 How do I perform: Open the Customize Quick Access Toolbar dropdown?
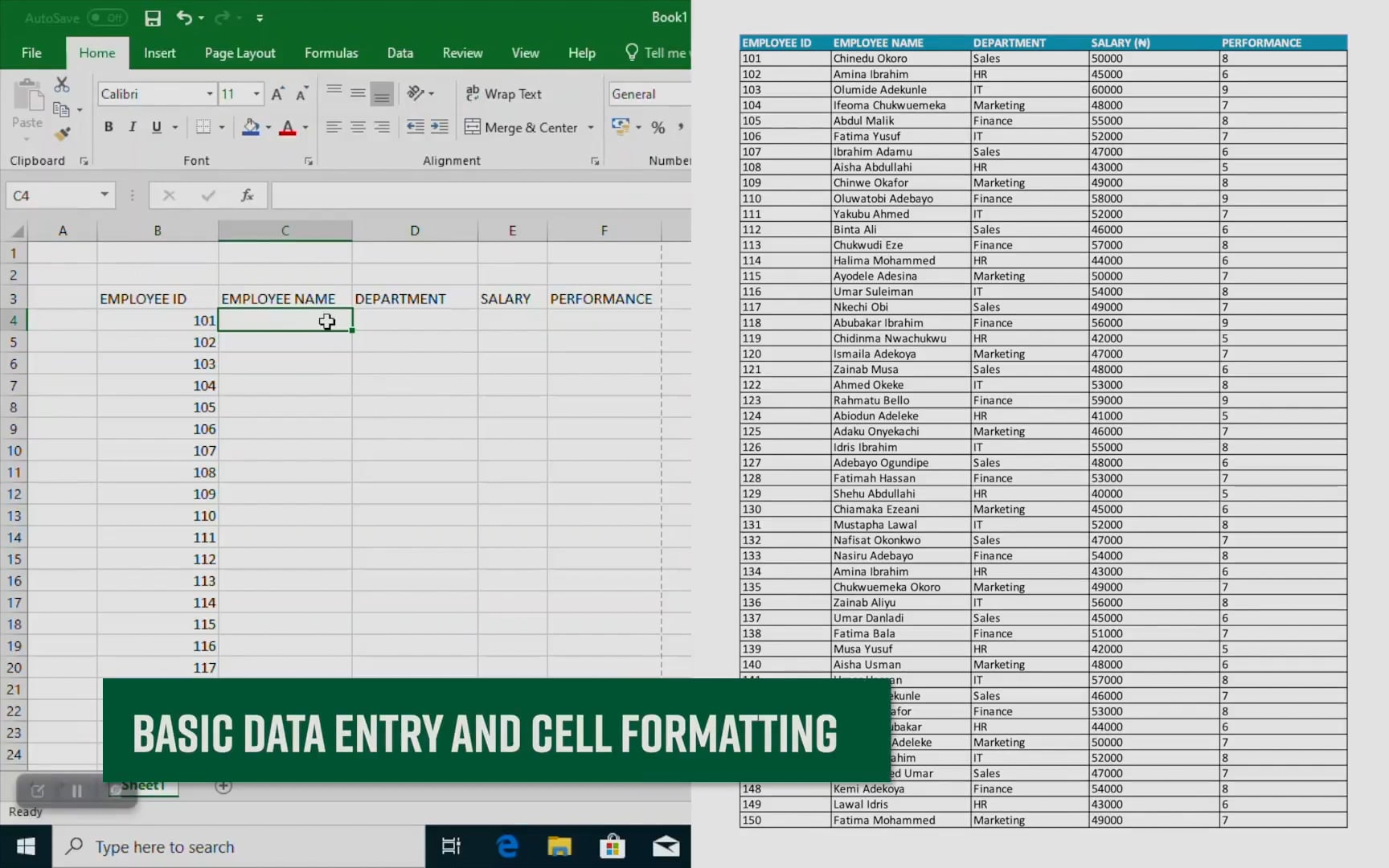pyautogui.click(x=260, y=18)
